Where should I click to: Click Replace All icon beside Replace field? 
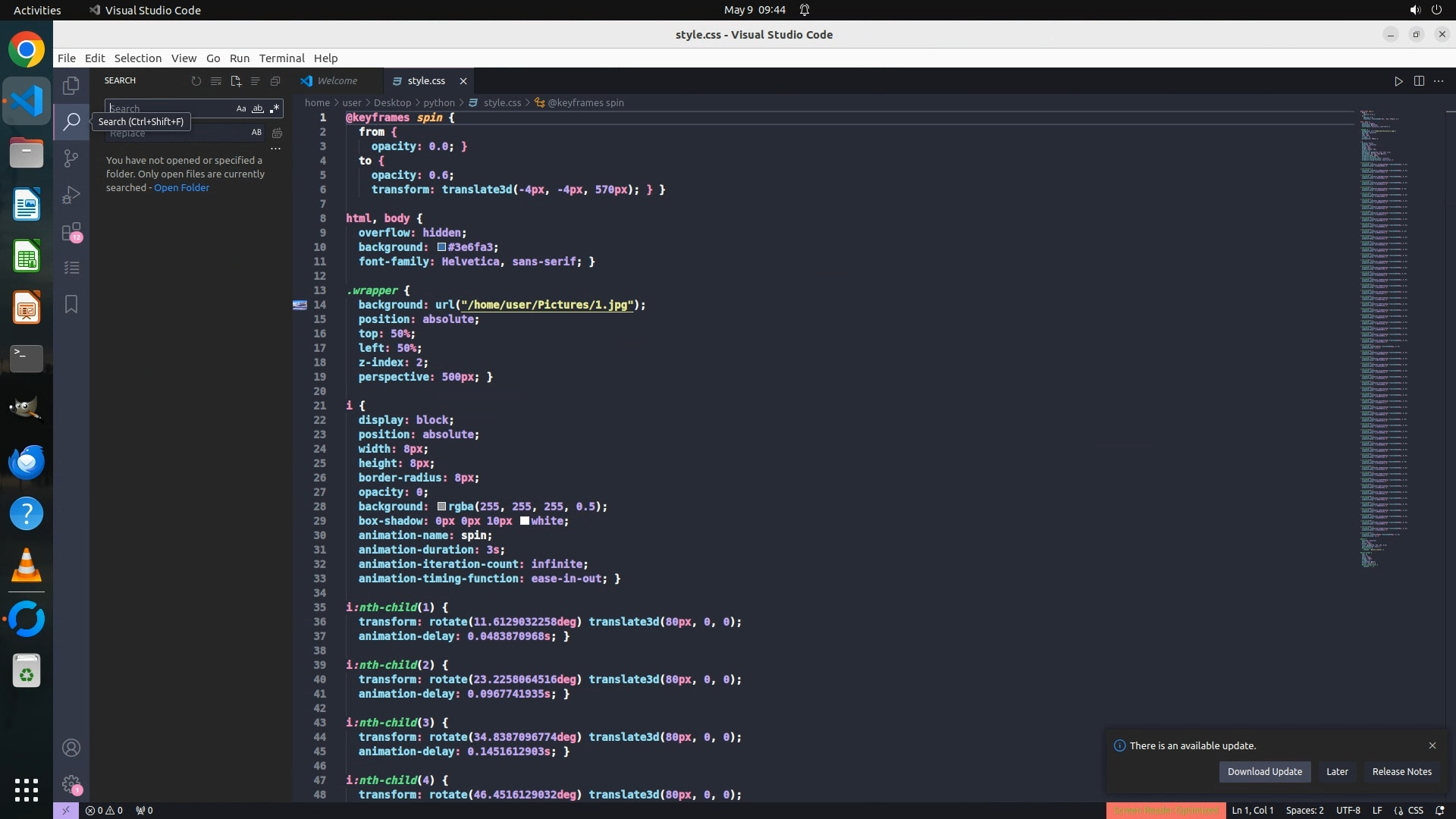point(278,133)
